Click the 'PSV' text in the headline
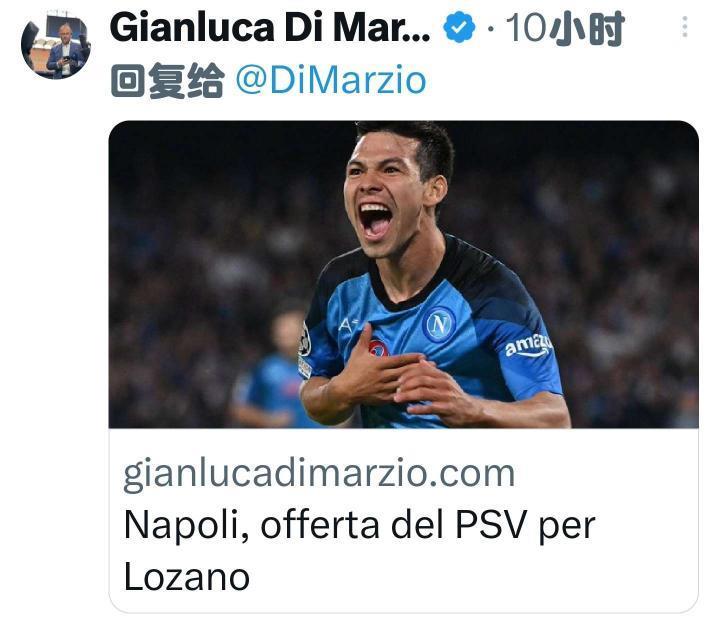Screen dimensions: 720x620 point(490,524)
